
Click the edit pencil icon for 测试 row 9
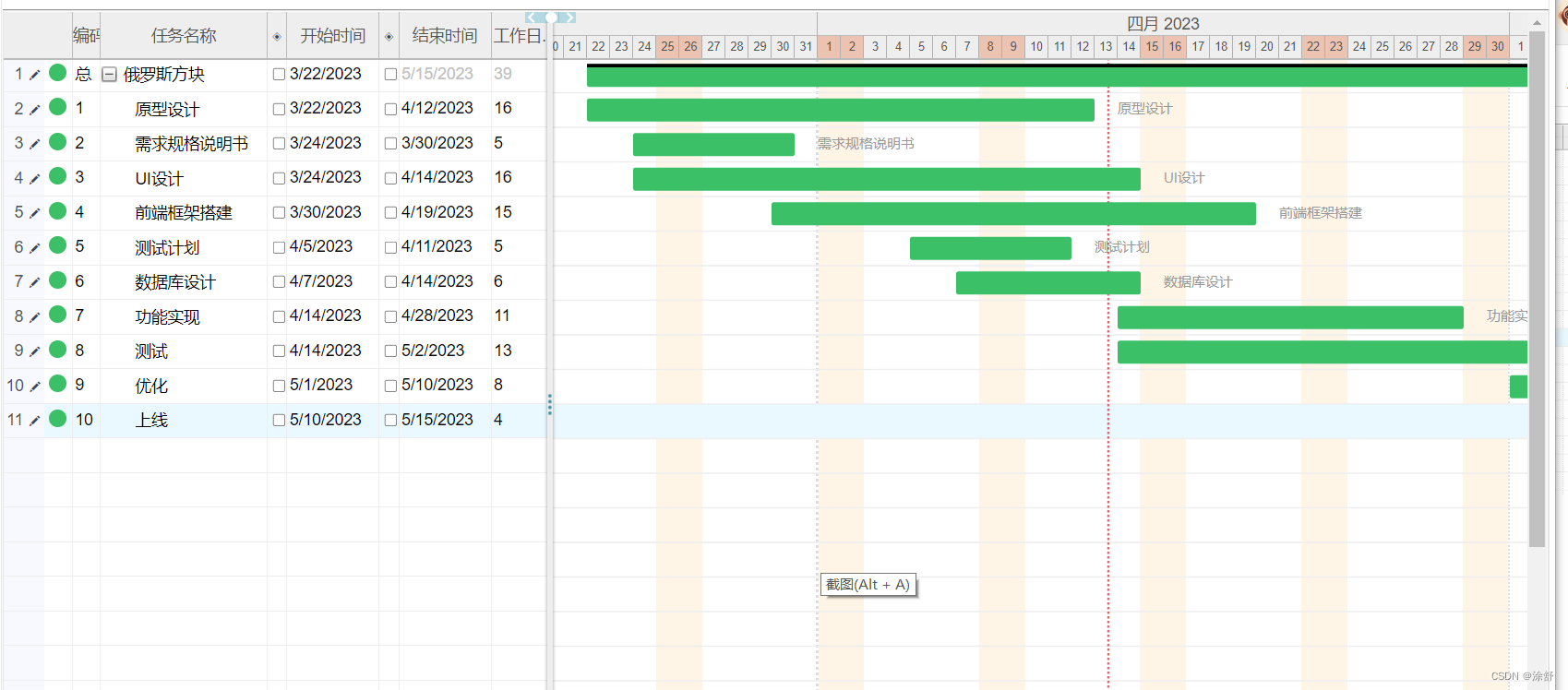pos(35,351)
